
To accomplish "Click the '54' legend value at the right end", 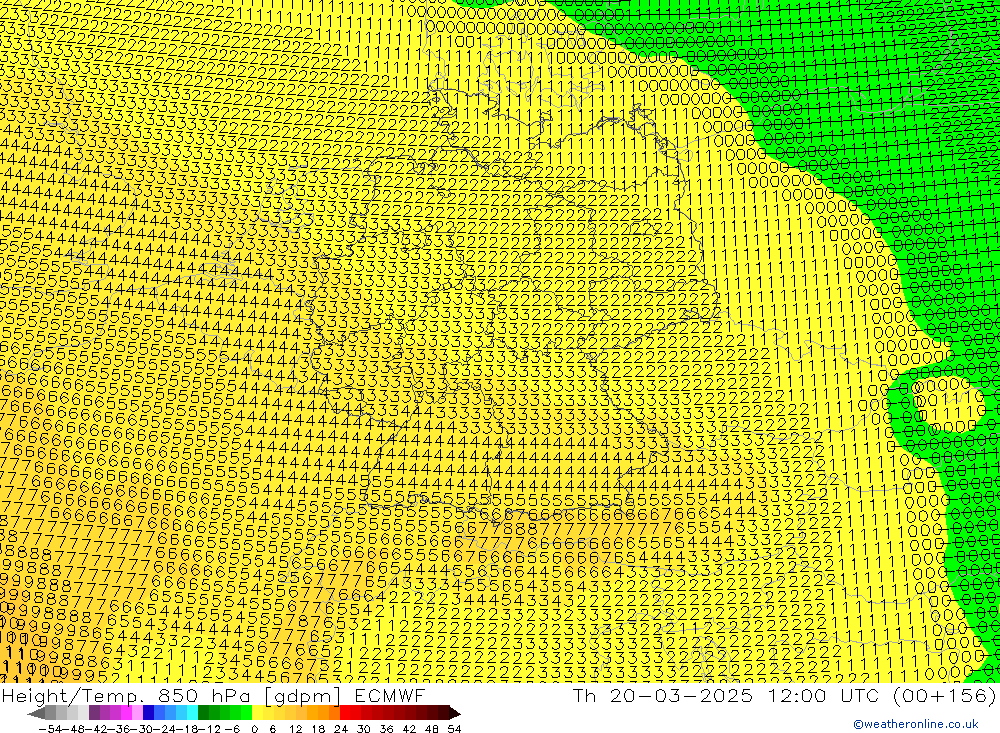I will (x=454, y=729).
